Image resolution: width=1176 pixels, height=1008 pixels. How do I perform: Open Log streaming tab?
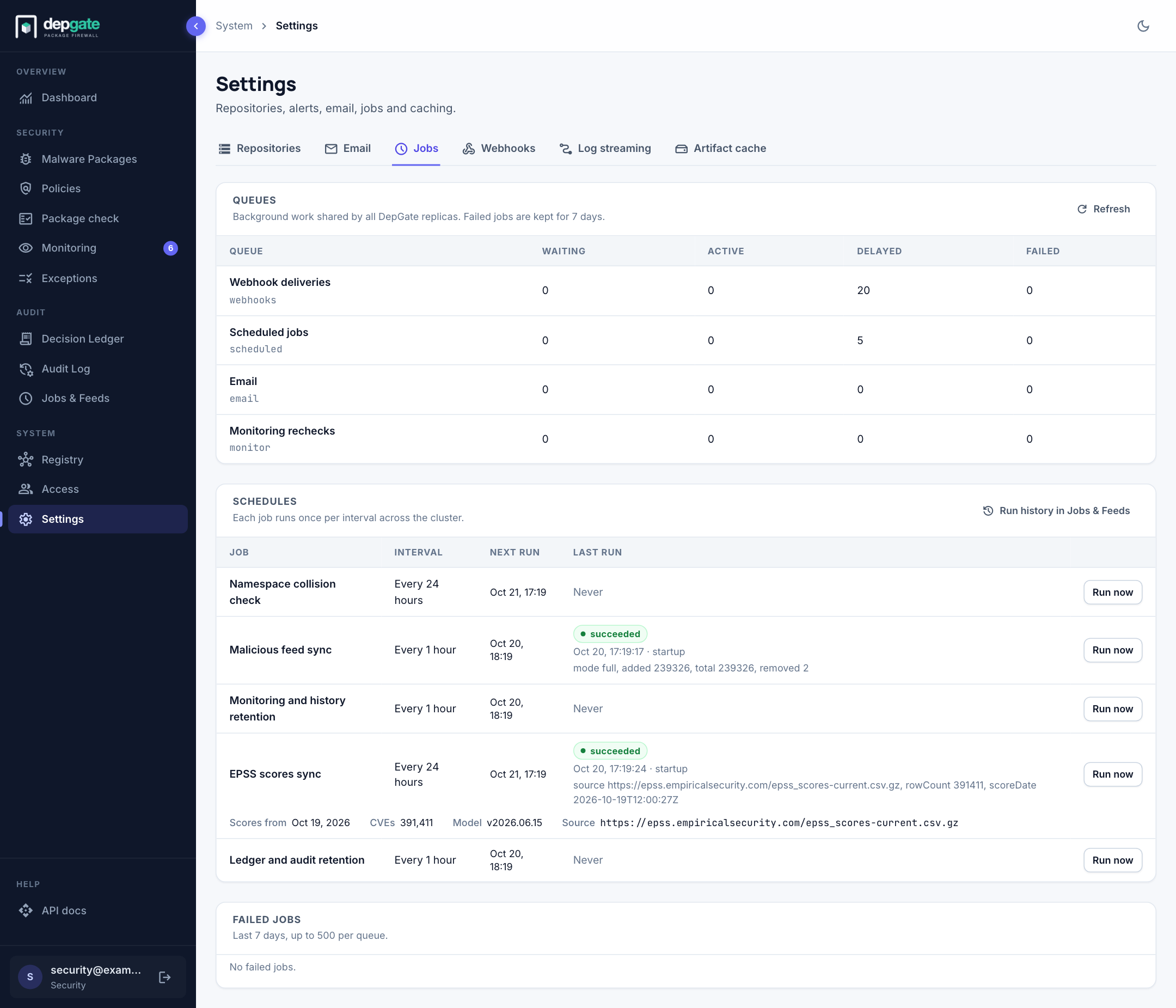point(605,149)
